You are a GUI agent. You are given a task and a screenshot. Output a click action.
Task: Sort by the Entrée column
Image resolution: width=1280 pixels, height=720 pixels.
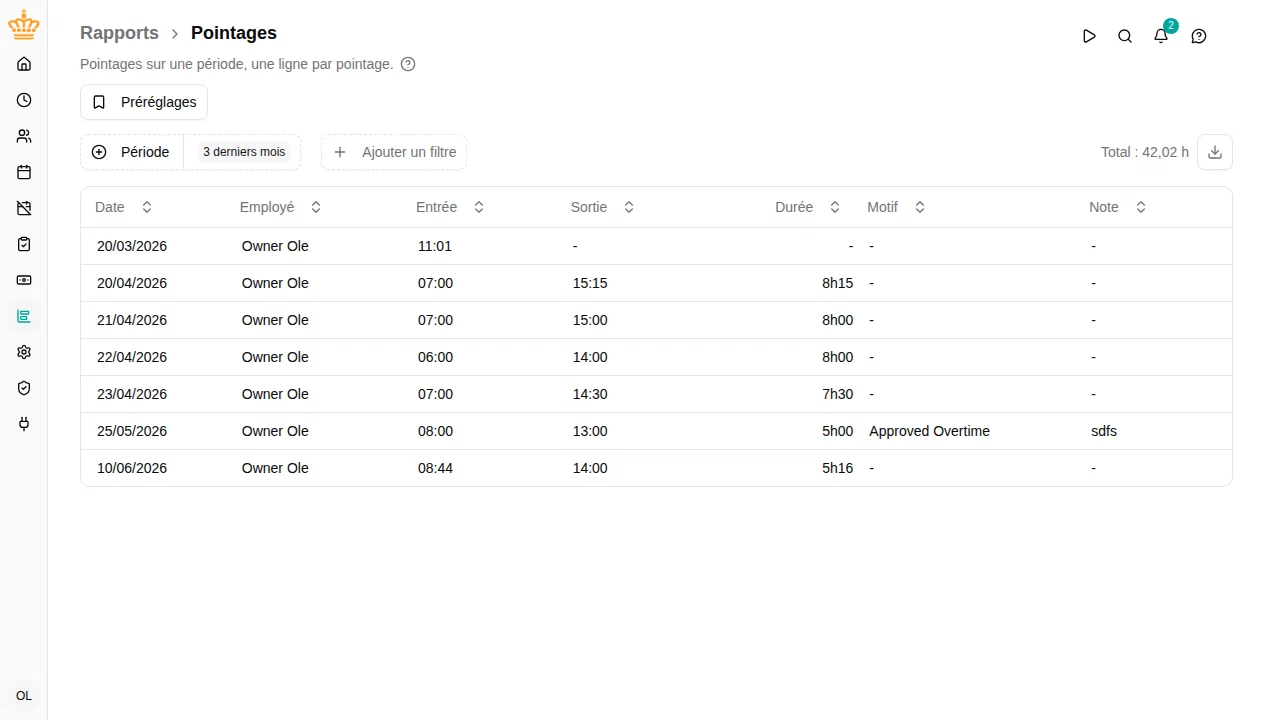(450, 207)
